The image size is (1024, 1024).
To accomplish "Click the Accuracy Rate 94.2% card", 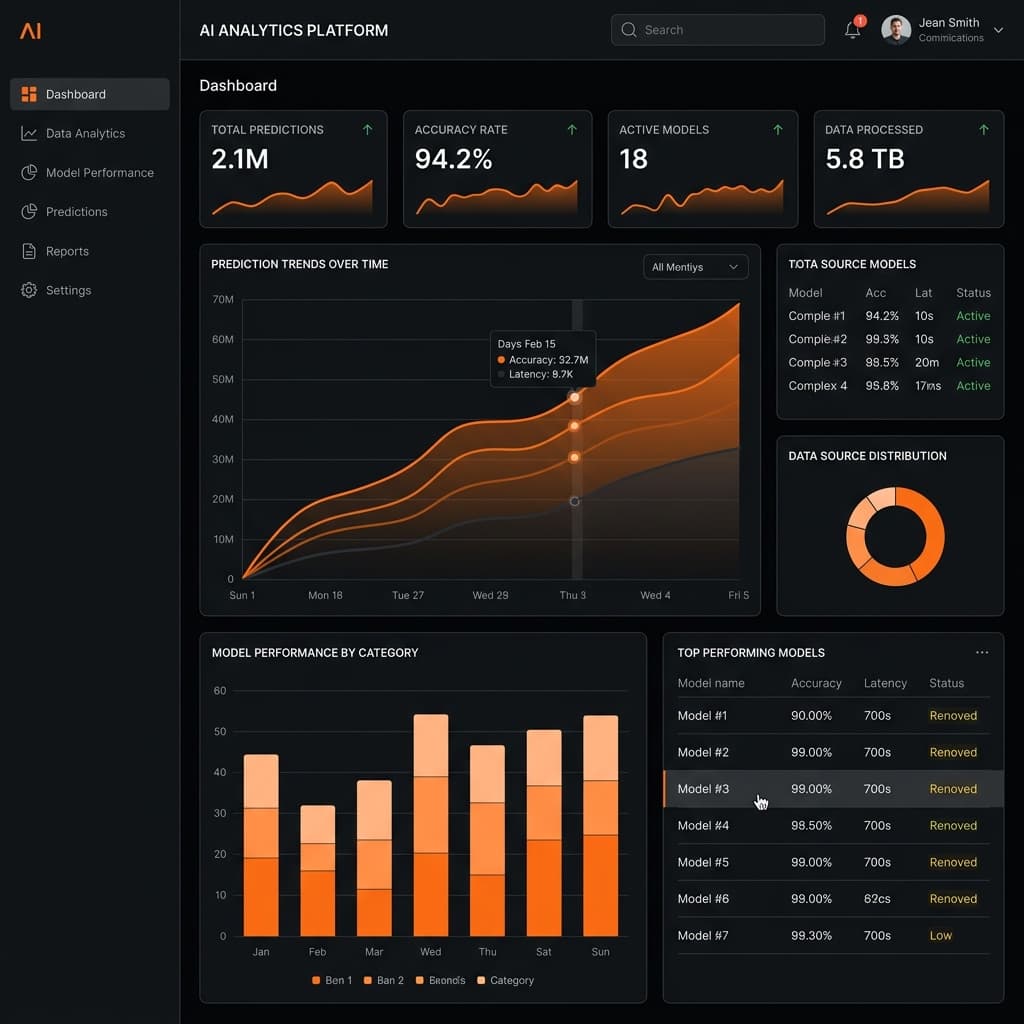I will click(498, 169).
